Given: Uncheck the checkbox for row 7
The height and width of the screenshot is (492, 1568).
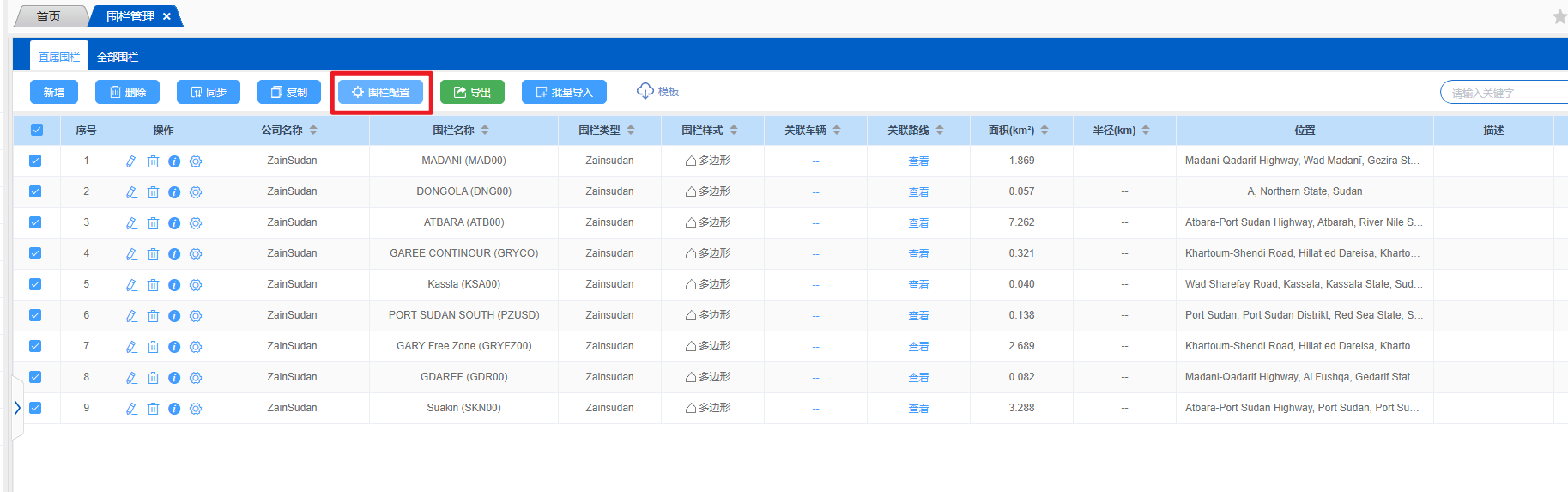Looking at the screenshot, I should click(35, 346).
